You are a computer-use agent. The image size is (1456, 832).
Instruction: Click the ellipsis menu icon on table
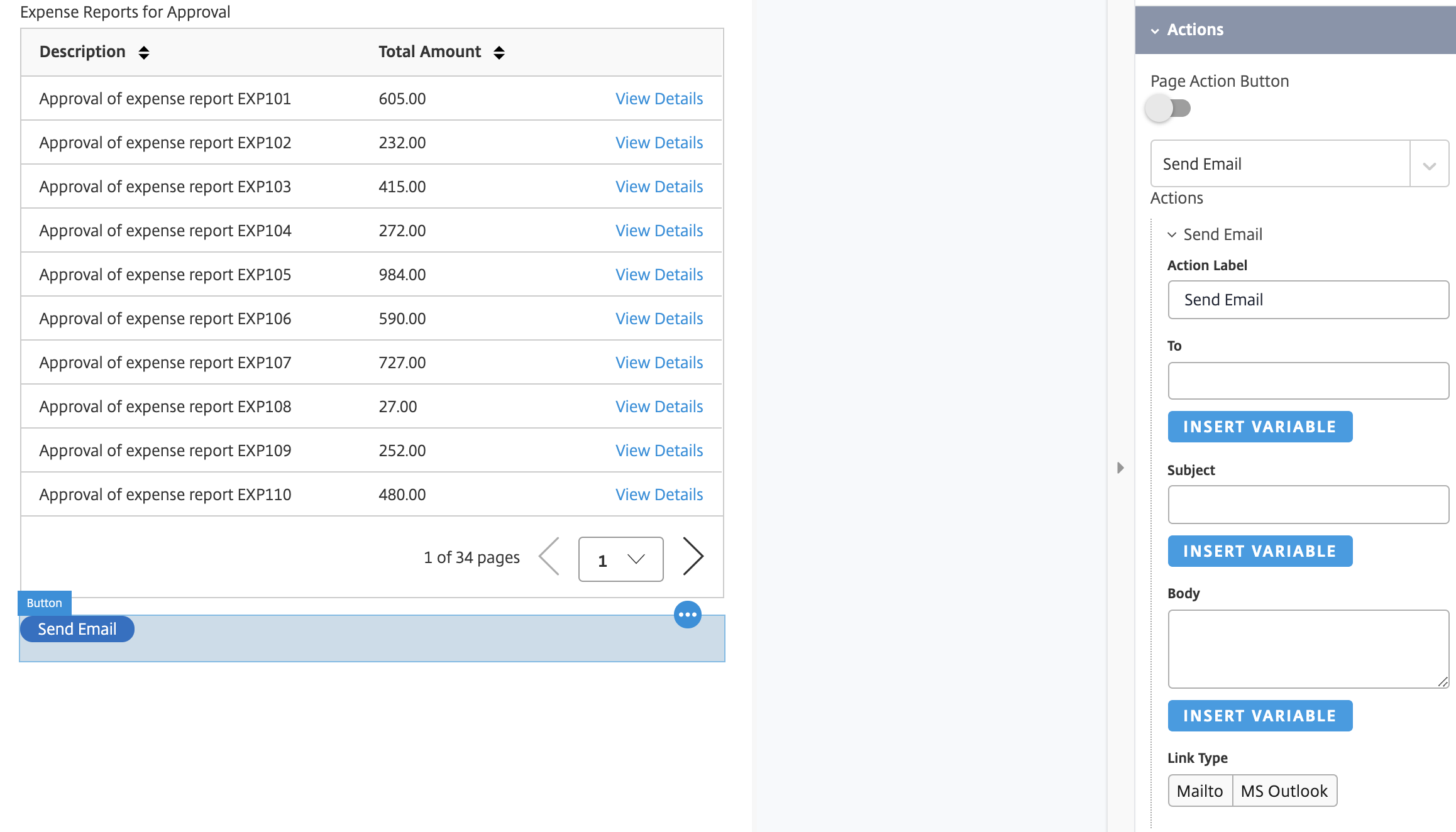pos(687,614)
